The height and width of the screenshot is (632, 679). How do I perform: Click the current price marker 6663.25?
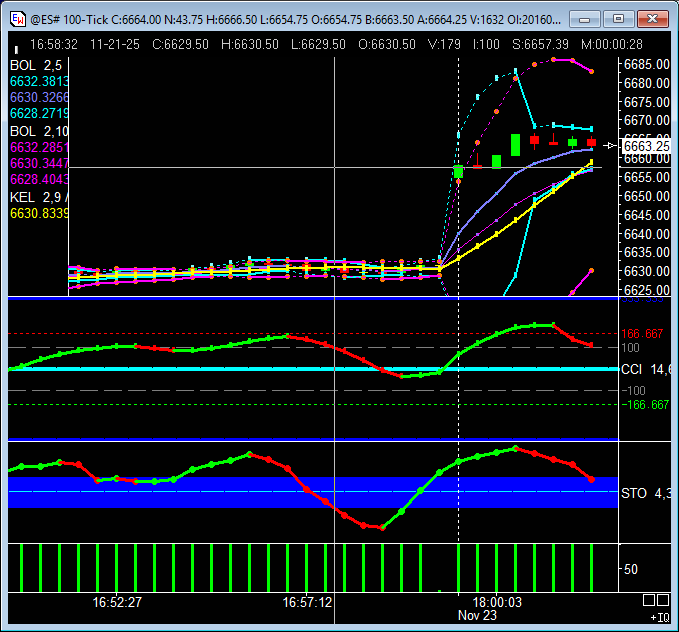pyautogui.click(x=645, y=146)
